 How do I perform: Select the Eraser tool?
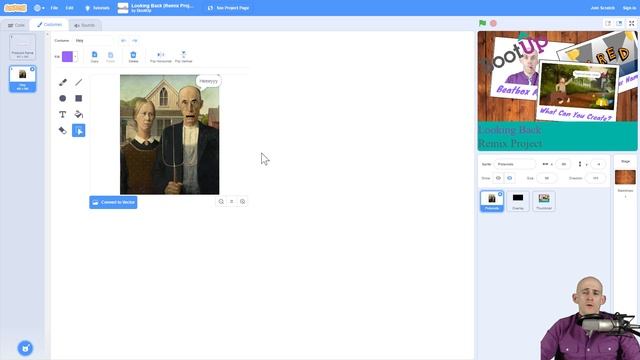pos(62,131)
